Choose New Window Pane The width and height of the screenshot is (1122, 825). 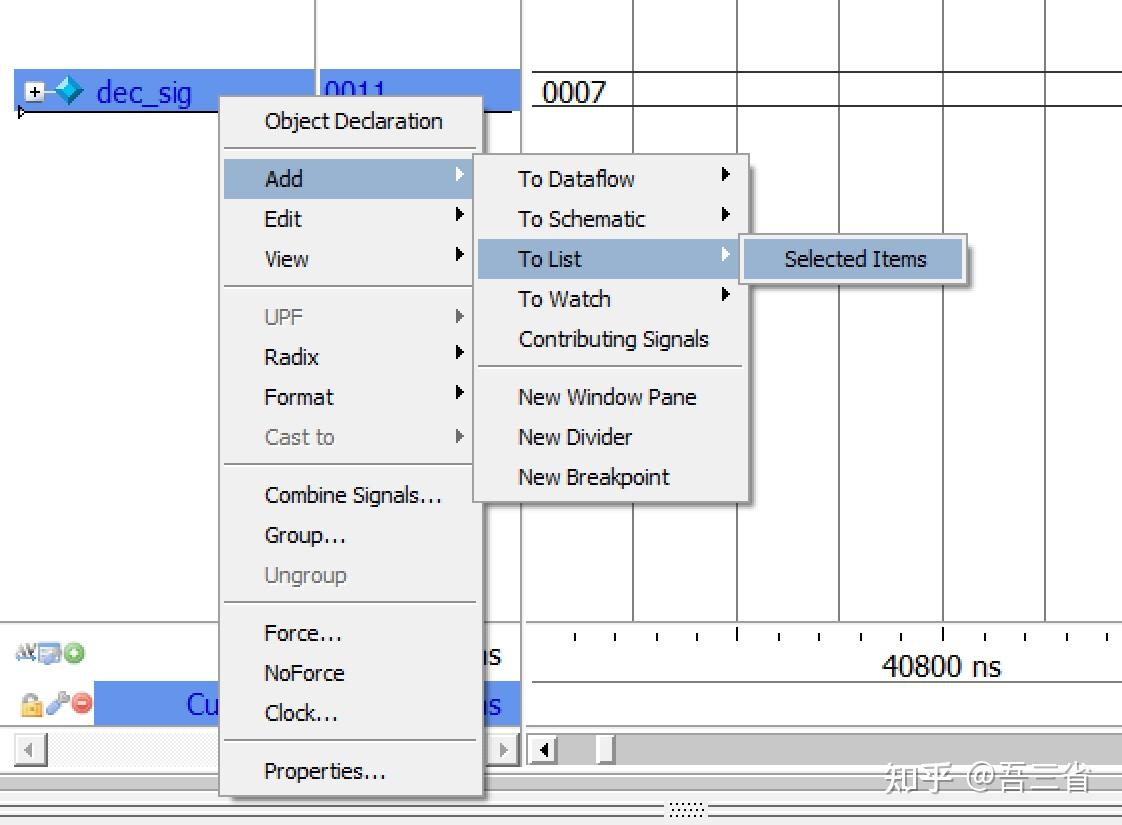click(x=610, y=397)
